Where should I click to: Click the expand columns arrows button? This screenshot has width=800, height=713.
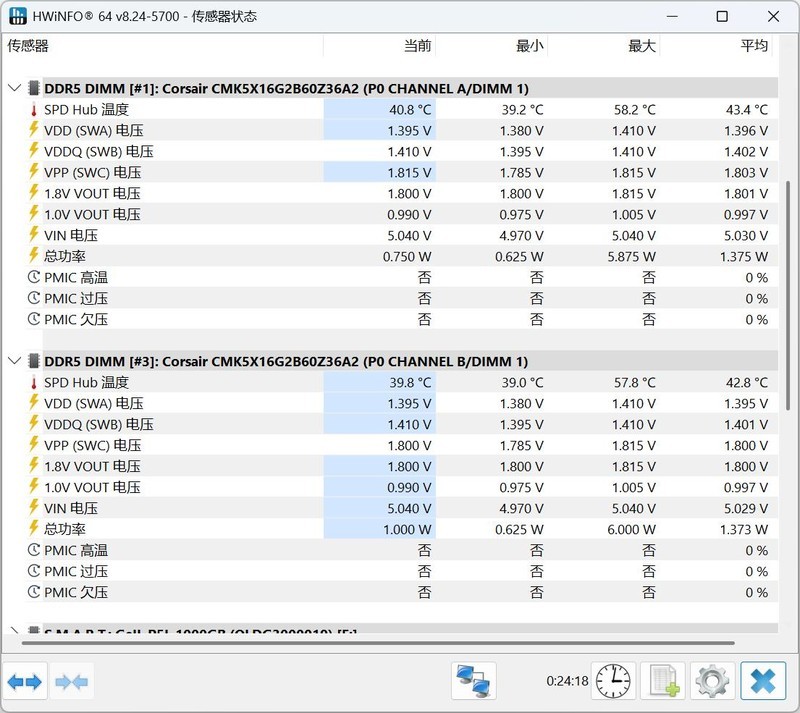point(25,682)
